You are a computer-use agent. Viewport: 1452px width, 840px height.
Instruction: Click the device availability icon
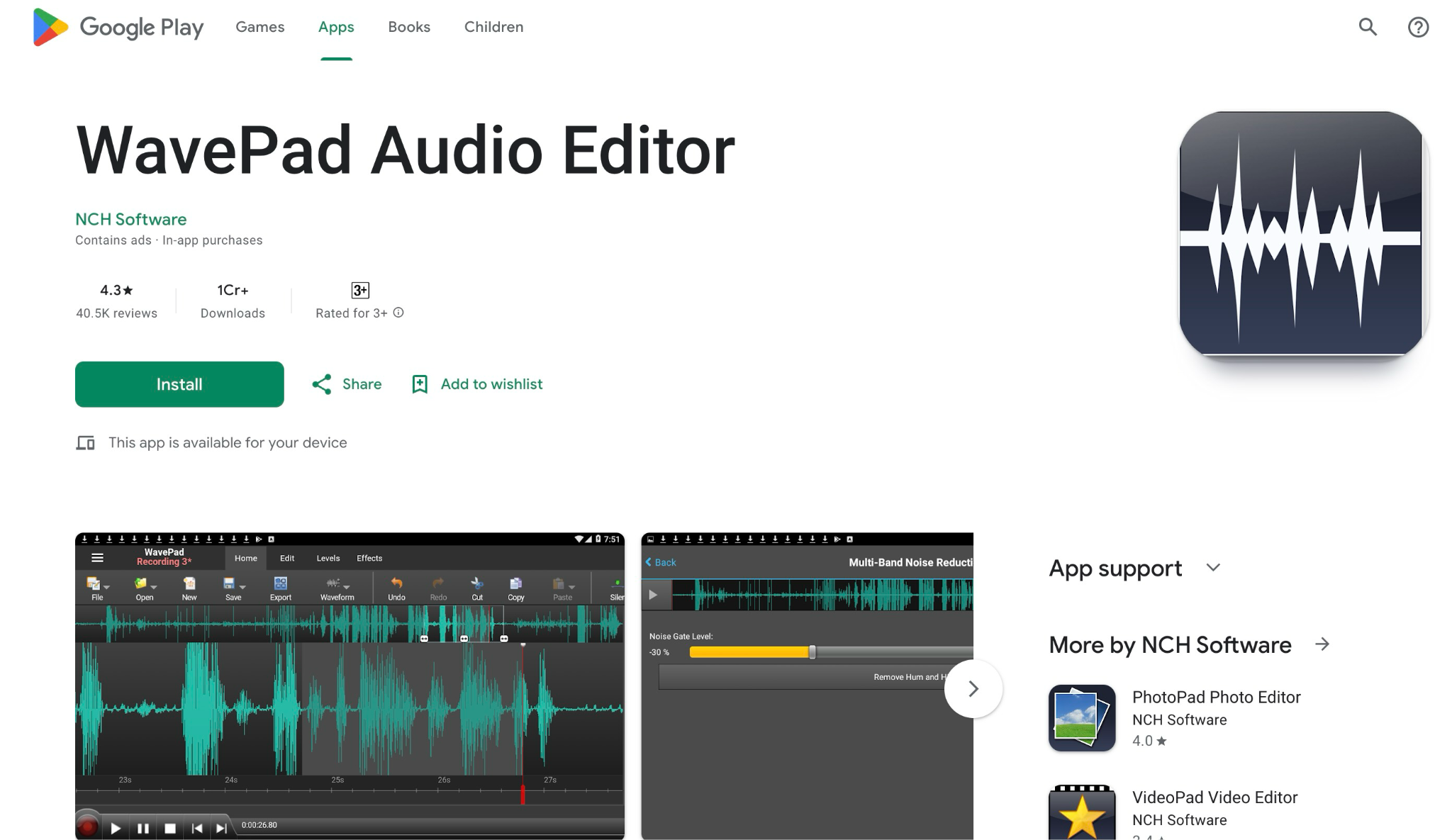(x=86, y=443)
